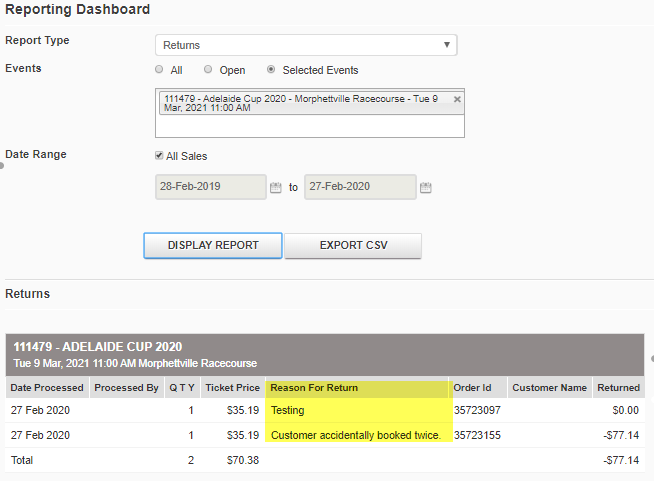654x481 pixels.
Task: Remove Adelaide Cup 2020 from selected events
Action: click(x=457, y=99)
